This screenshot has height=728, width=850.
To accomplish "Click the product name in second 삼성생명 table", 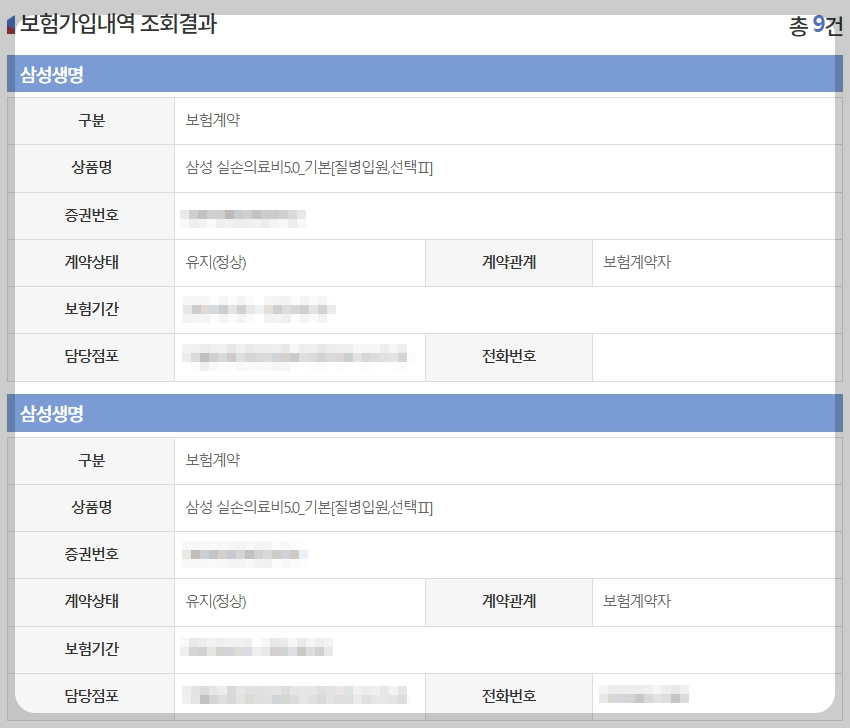I will (309, 507).
